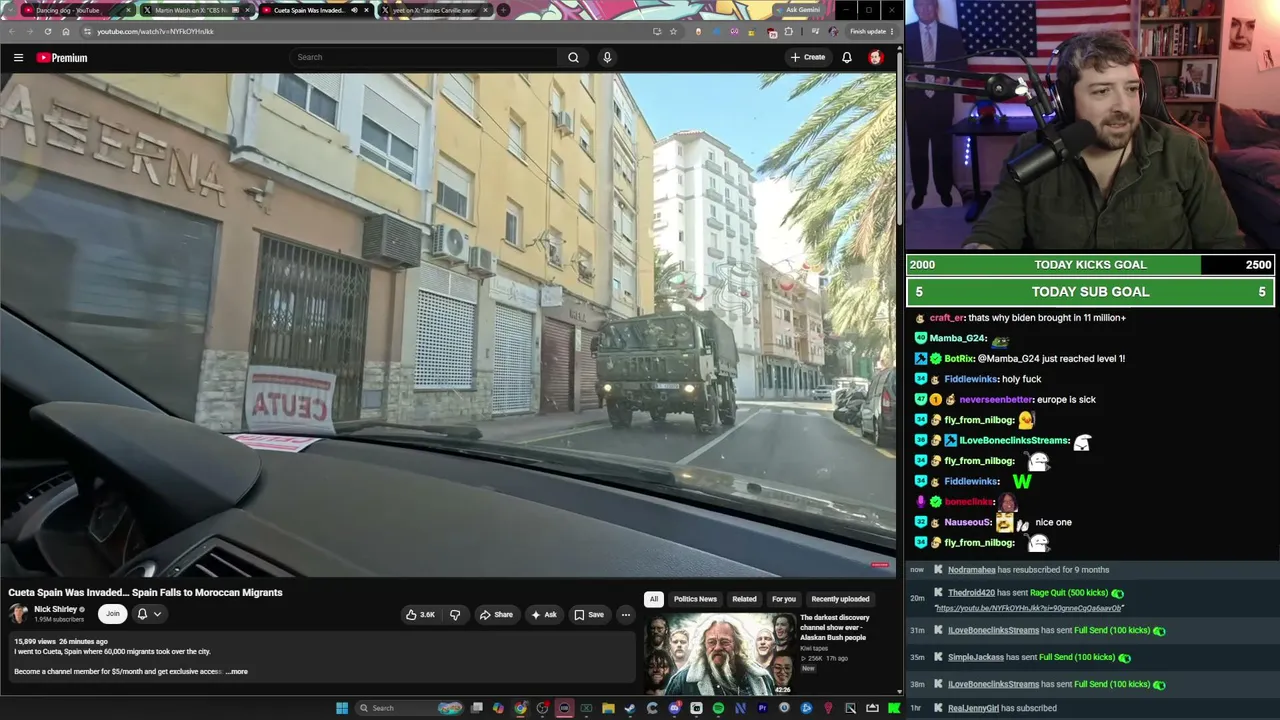Click the Today Sub Goal progress bar
The height and width of the screenshot is (720, 1280).
[1090, 292]
